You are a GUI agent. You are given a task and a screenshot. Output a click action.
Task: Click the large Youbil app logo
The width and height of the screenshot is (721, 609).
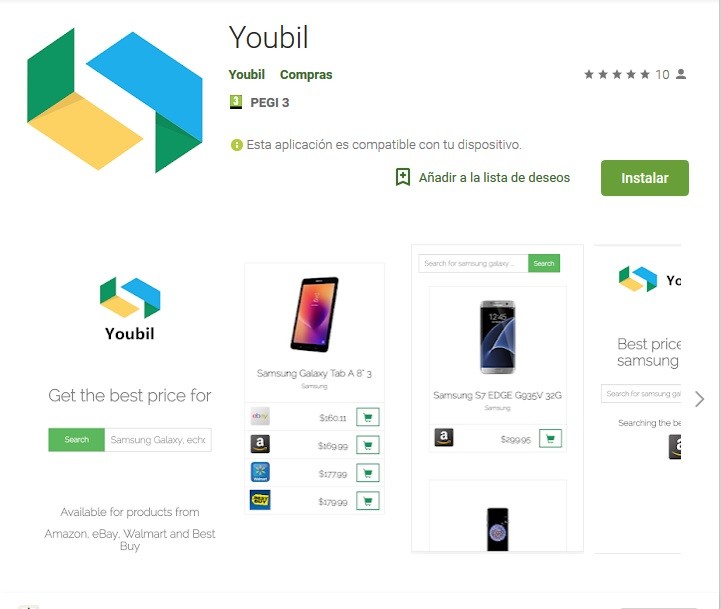pyautogui.click(x=114, y=100)
